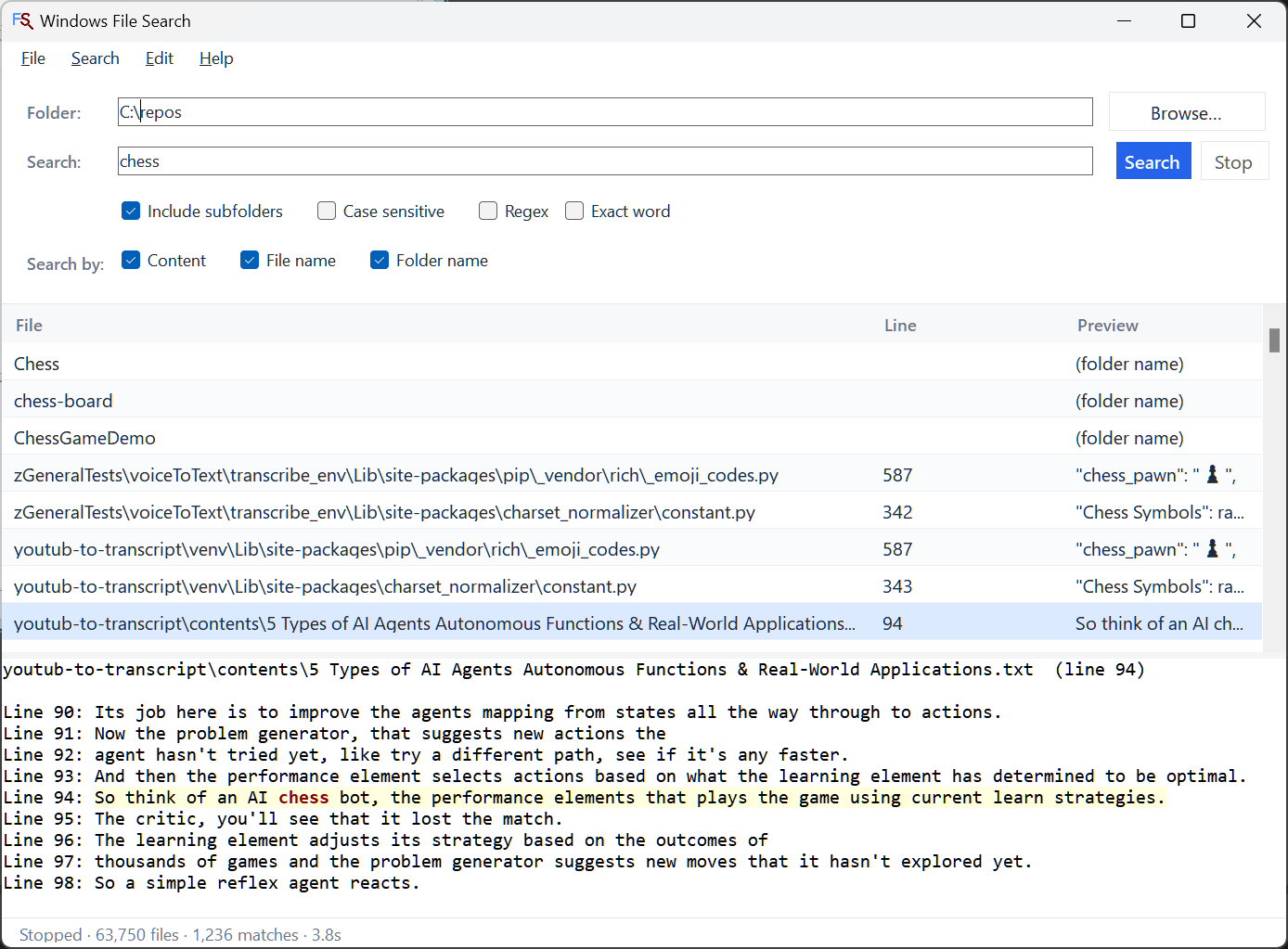Enable Case sensitive checkbox

(x=327, y=212)
